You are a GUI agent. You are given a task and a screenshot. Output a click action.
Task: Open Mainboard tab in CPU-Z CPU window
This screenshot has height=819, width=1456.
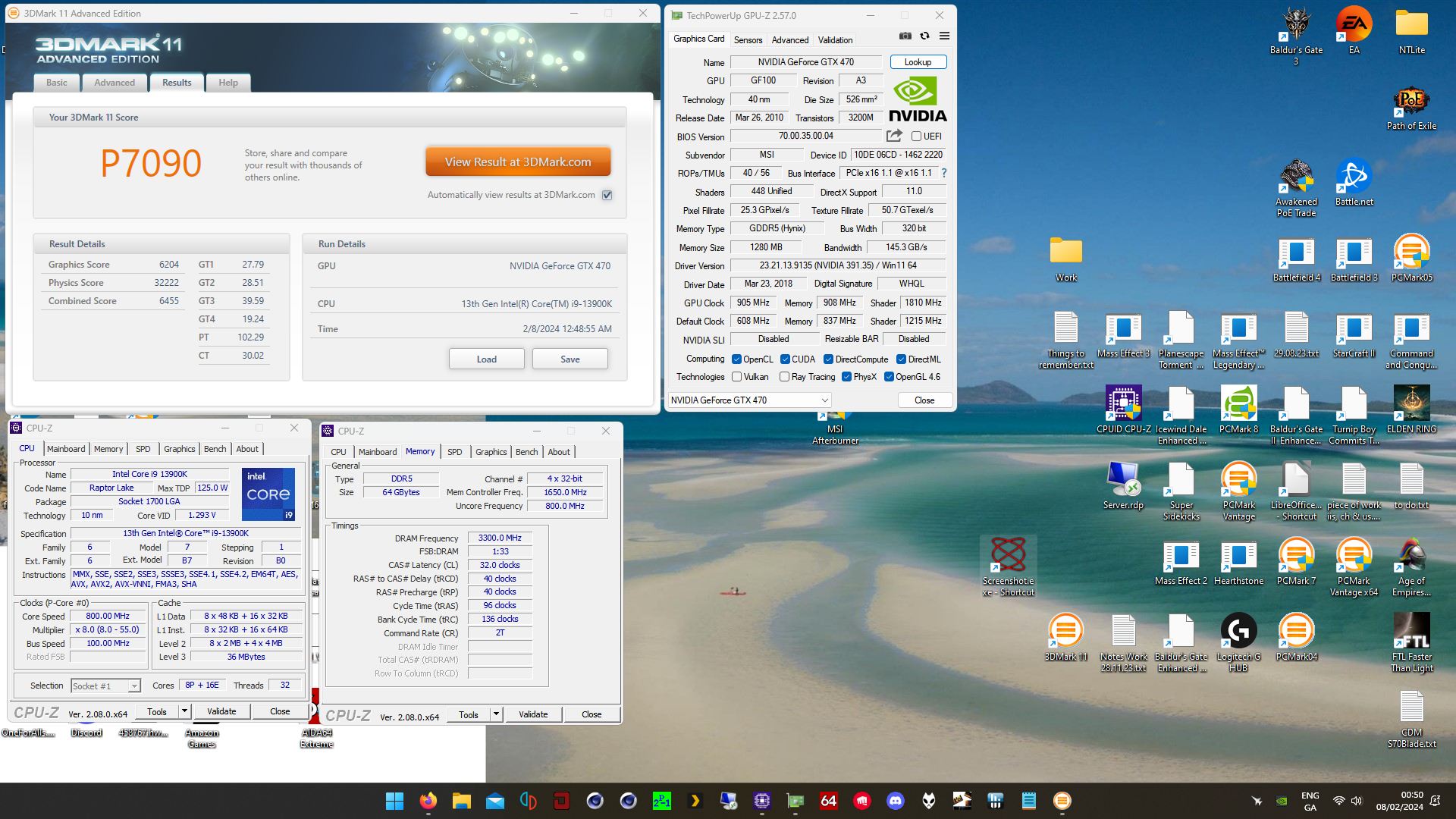pyautogui.click(x=66, y=449)
